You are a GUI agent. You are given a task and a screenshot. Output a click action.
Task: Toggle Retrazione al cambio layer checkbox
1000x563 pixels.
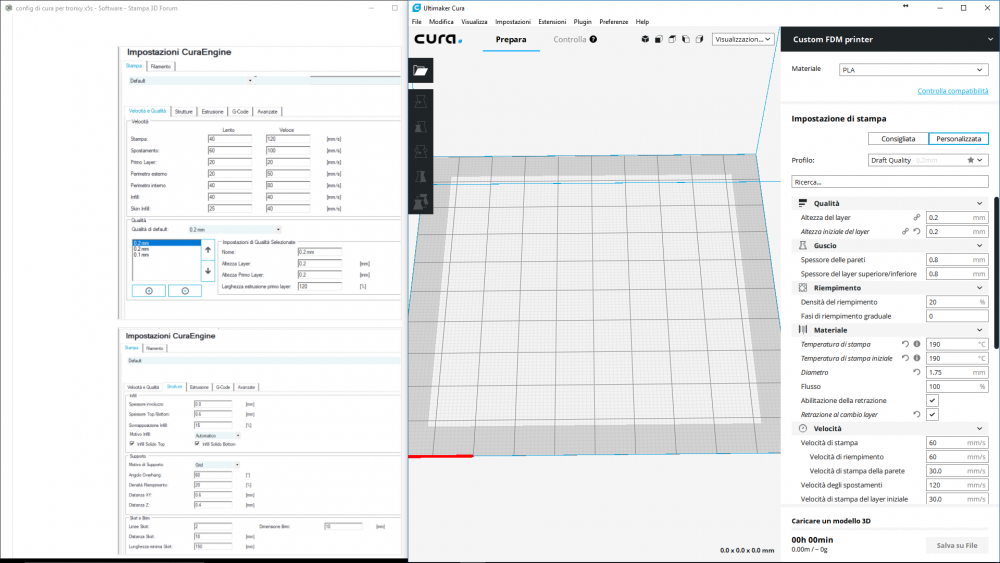[x=932, y=414]
